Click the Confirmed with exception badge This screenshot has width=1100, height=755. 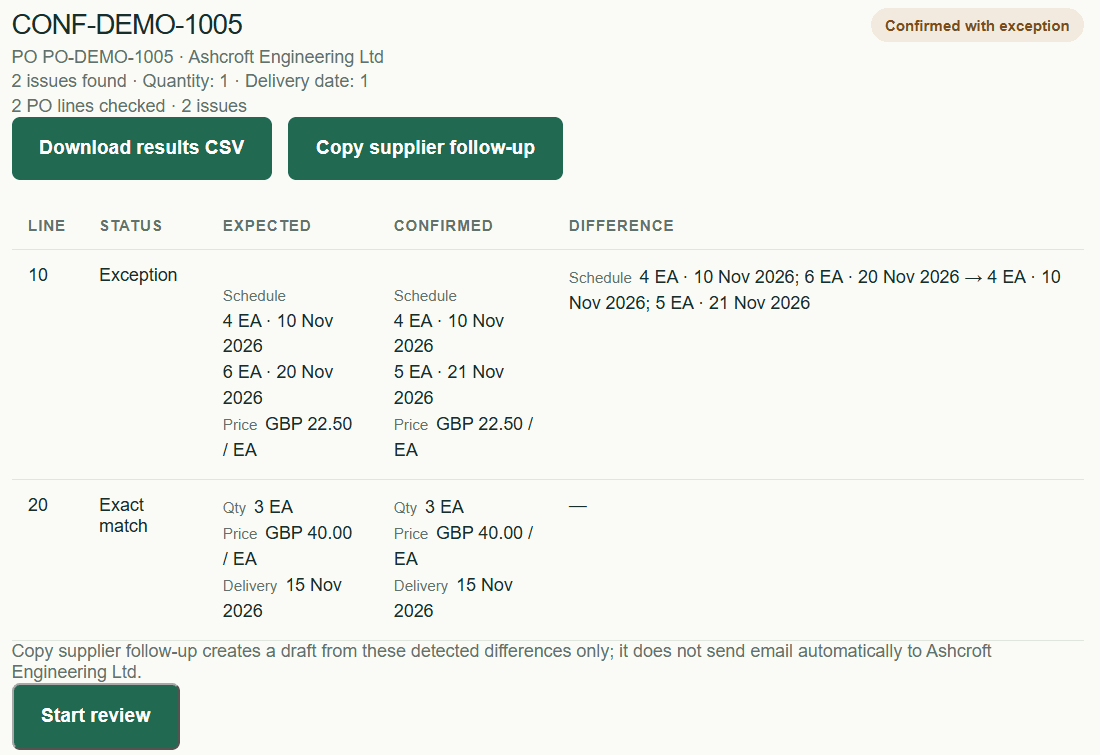977,26
